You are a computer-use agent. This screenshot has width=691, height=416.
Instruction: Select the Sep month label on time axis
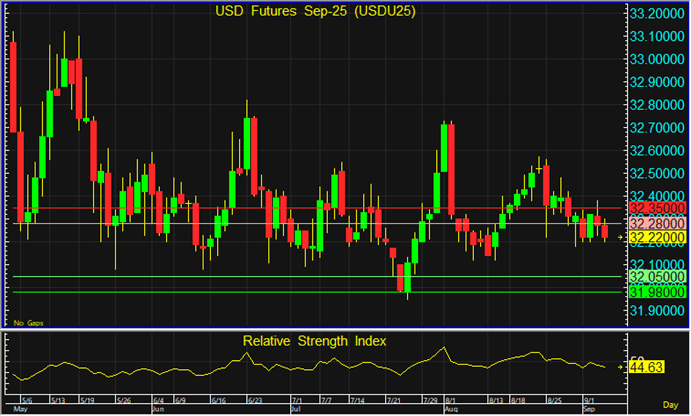pos(588,410)
